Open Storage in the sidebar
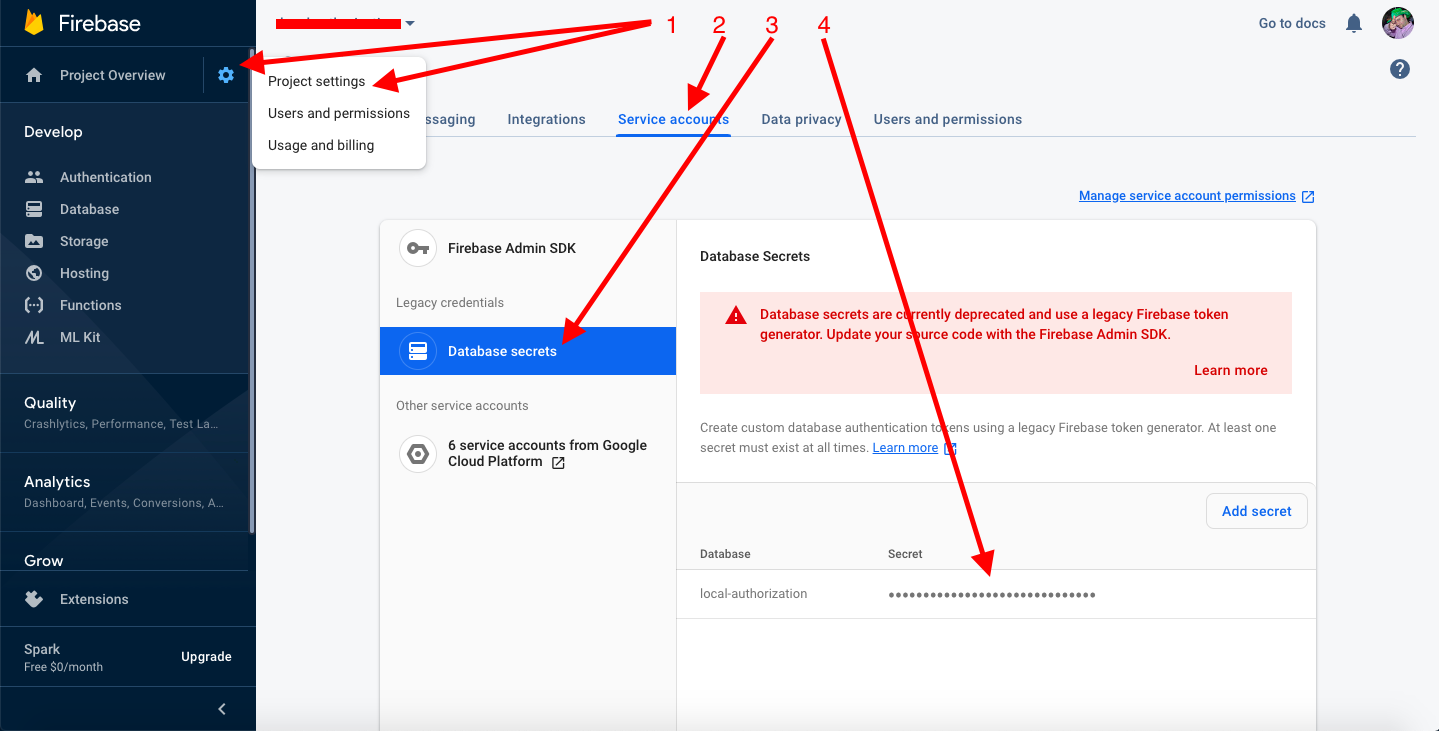Viewport: 1439px width, 731px height. click(x=84, y=241)
